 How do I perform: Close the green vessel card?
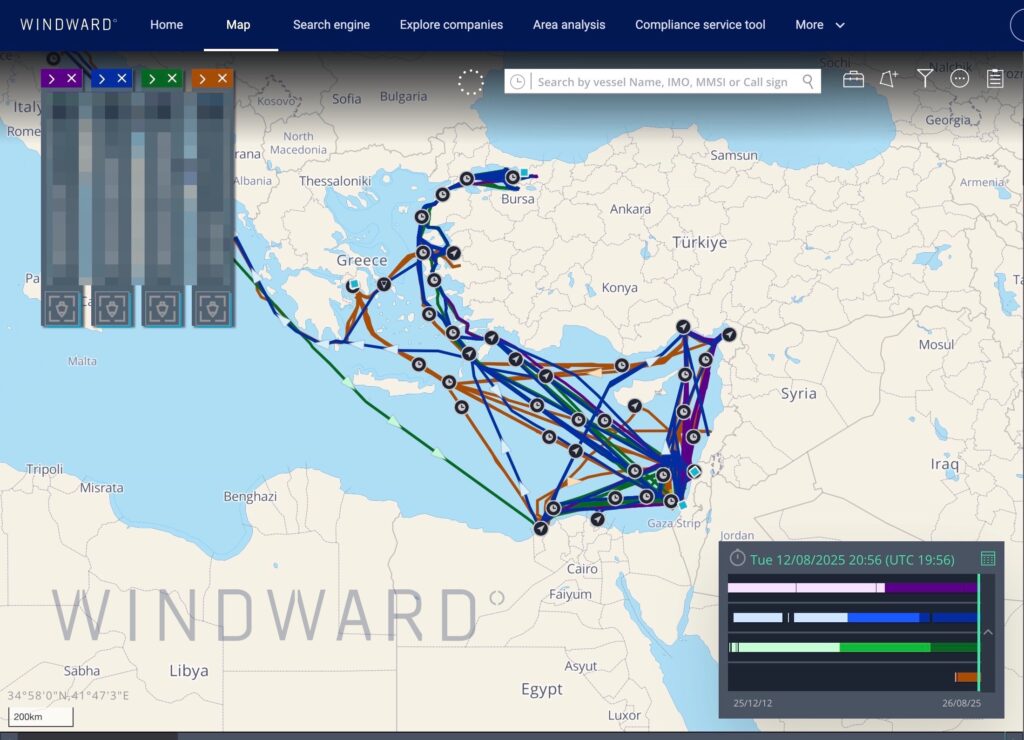172,78
